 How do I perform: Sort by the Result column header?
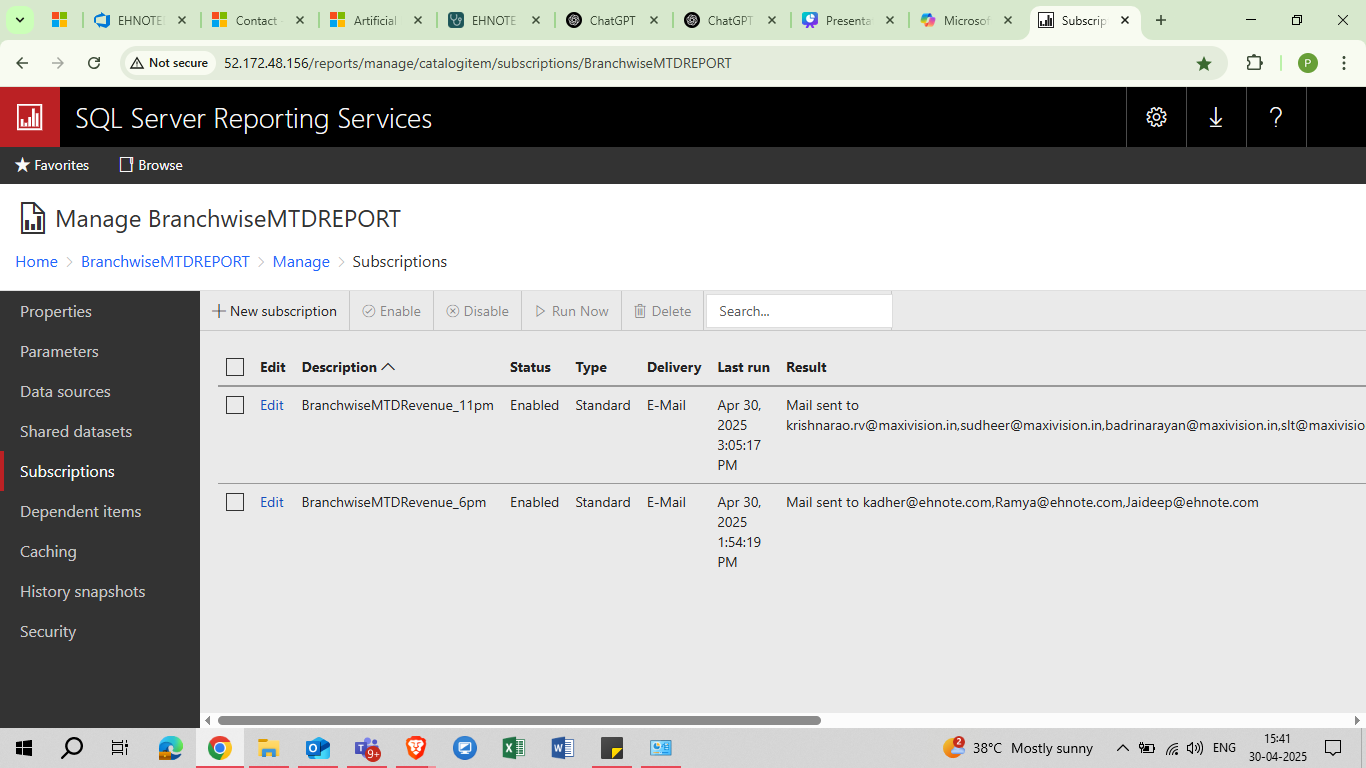[x=806, y=367]
